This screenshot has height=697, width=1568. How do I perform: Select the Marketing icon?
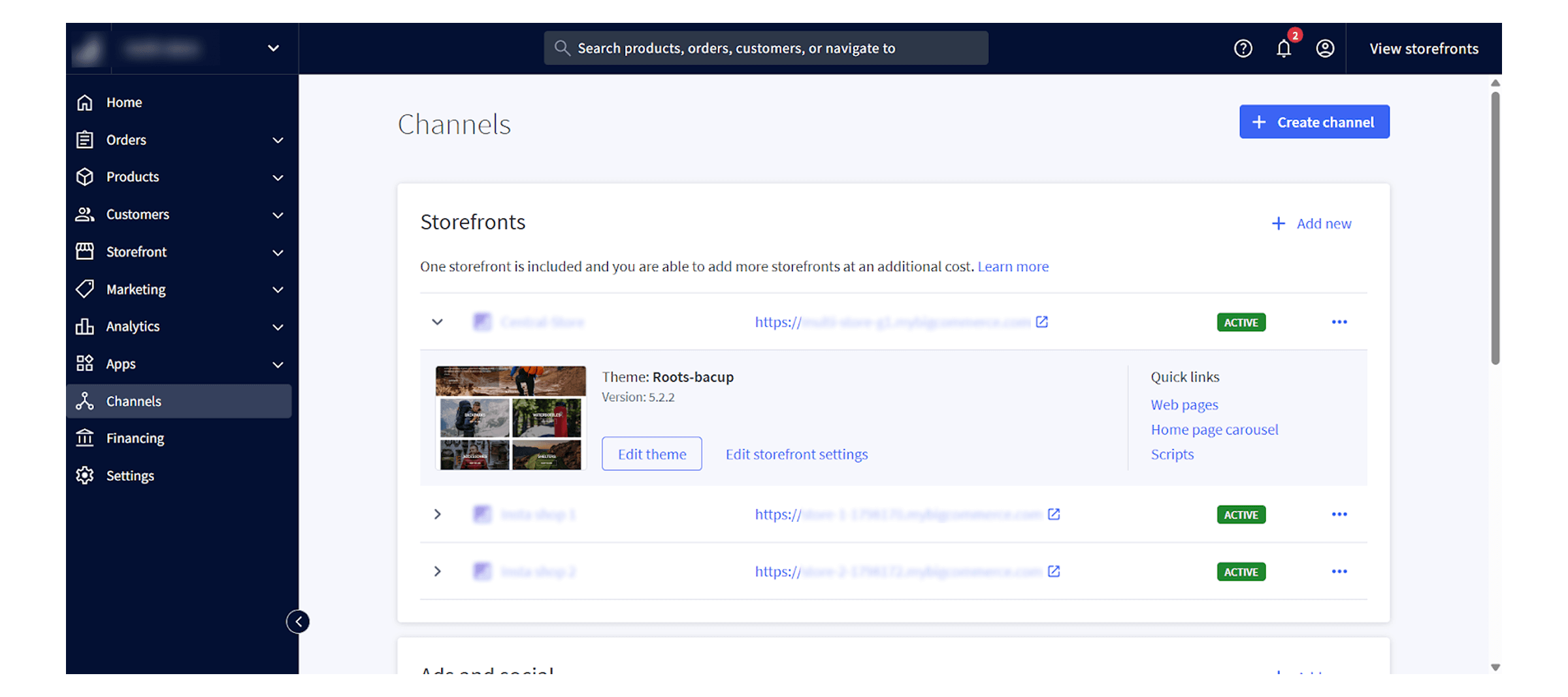85,288
